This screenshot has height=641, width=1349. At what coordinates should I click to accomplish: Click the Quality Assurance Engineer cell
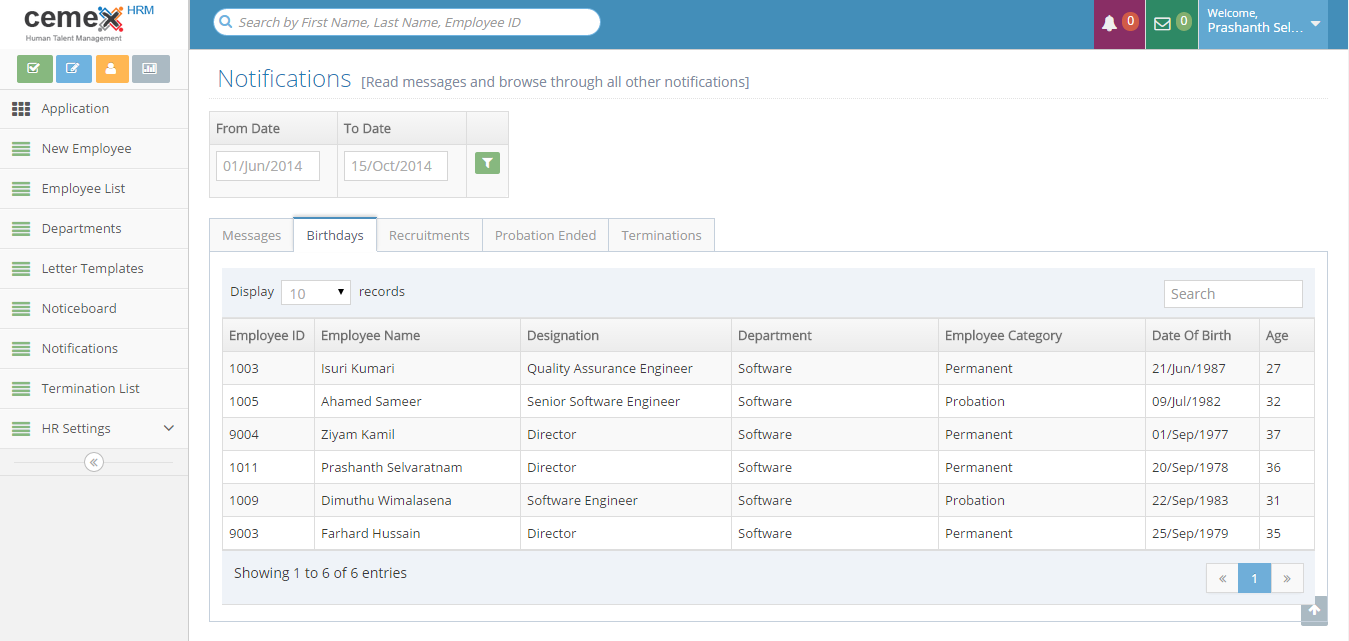click(626, 368)
